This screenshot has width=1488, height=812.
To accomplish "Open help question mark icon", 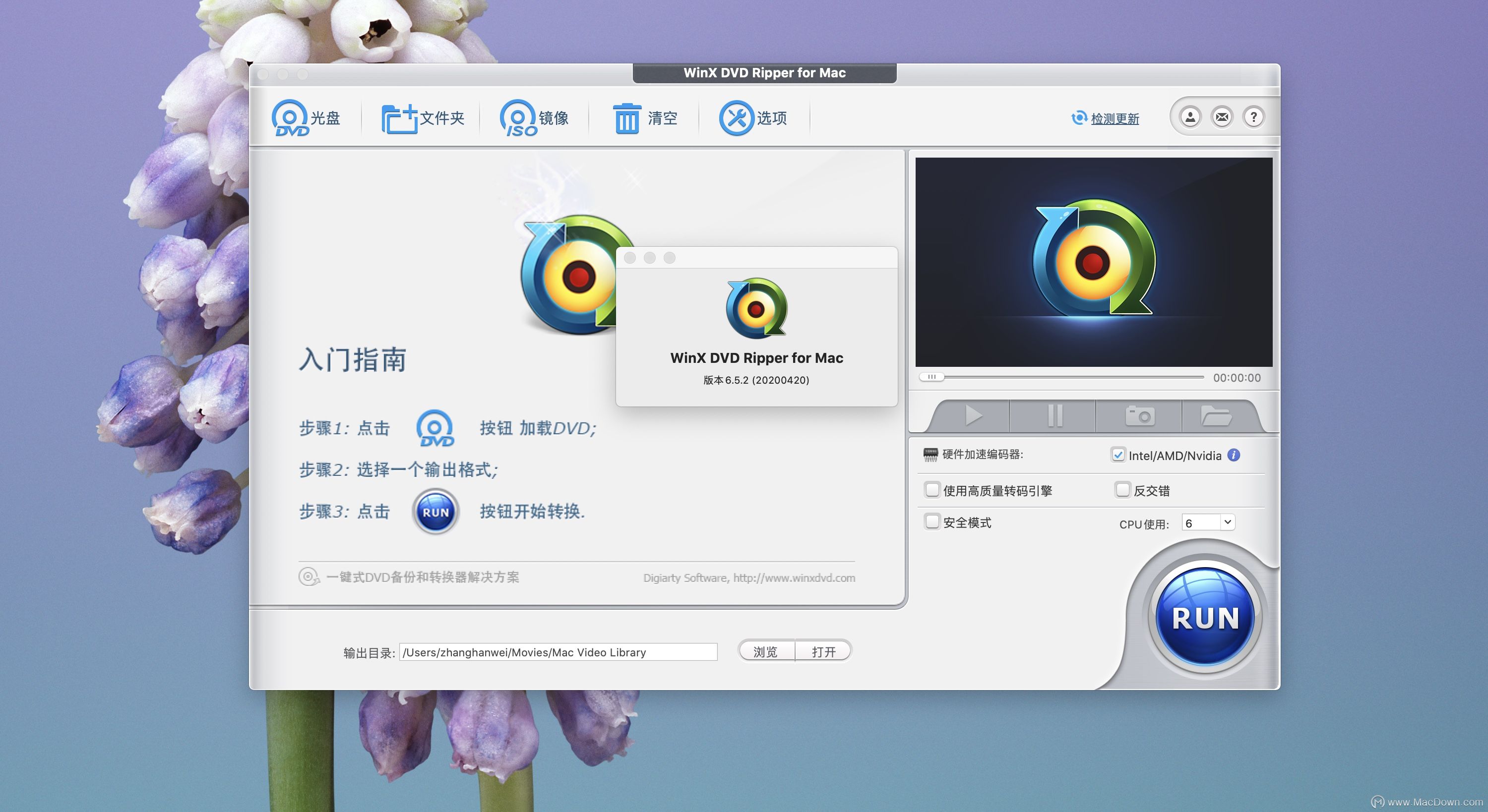I will [x=1253, y=117].
